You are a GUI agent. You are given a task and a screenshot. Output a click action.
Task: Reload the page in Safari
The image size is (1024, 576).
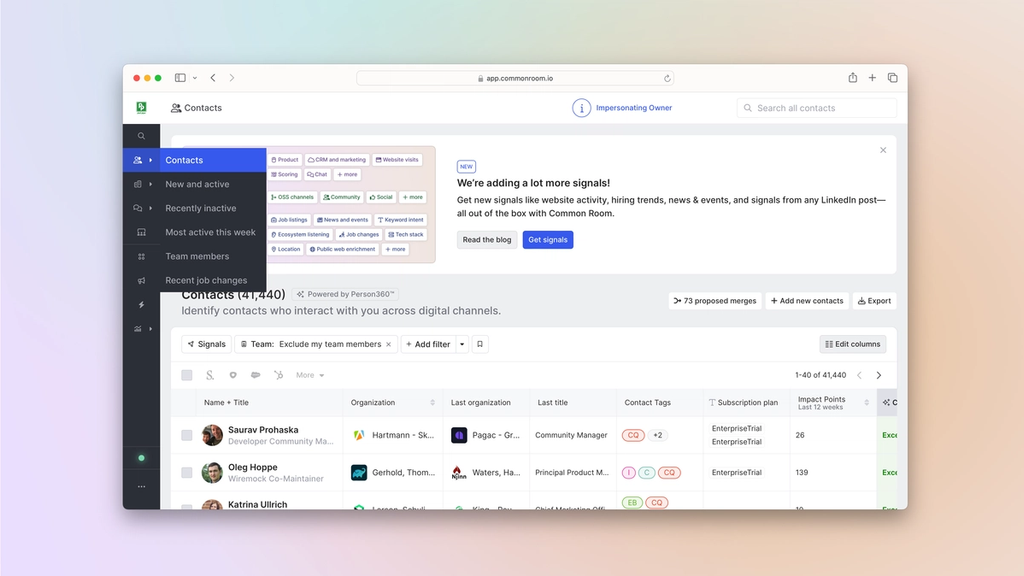point(667,78)
